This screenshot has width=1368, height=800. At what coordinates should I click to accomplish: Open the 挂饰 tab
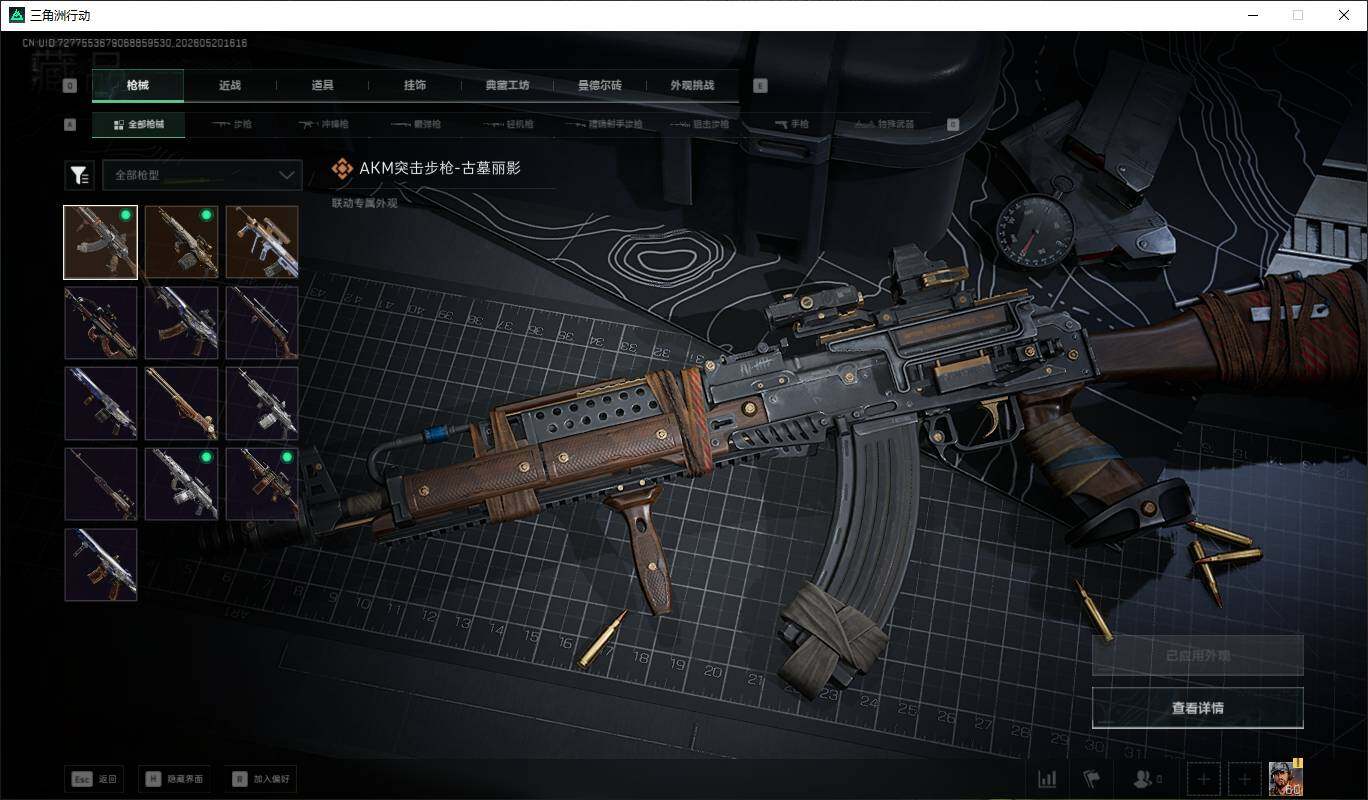pos(415,85)
